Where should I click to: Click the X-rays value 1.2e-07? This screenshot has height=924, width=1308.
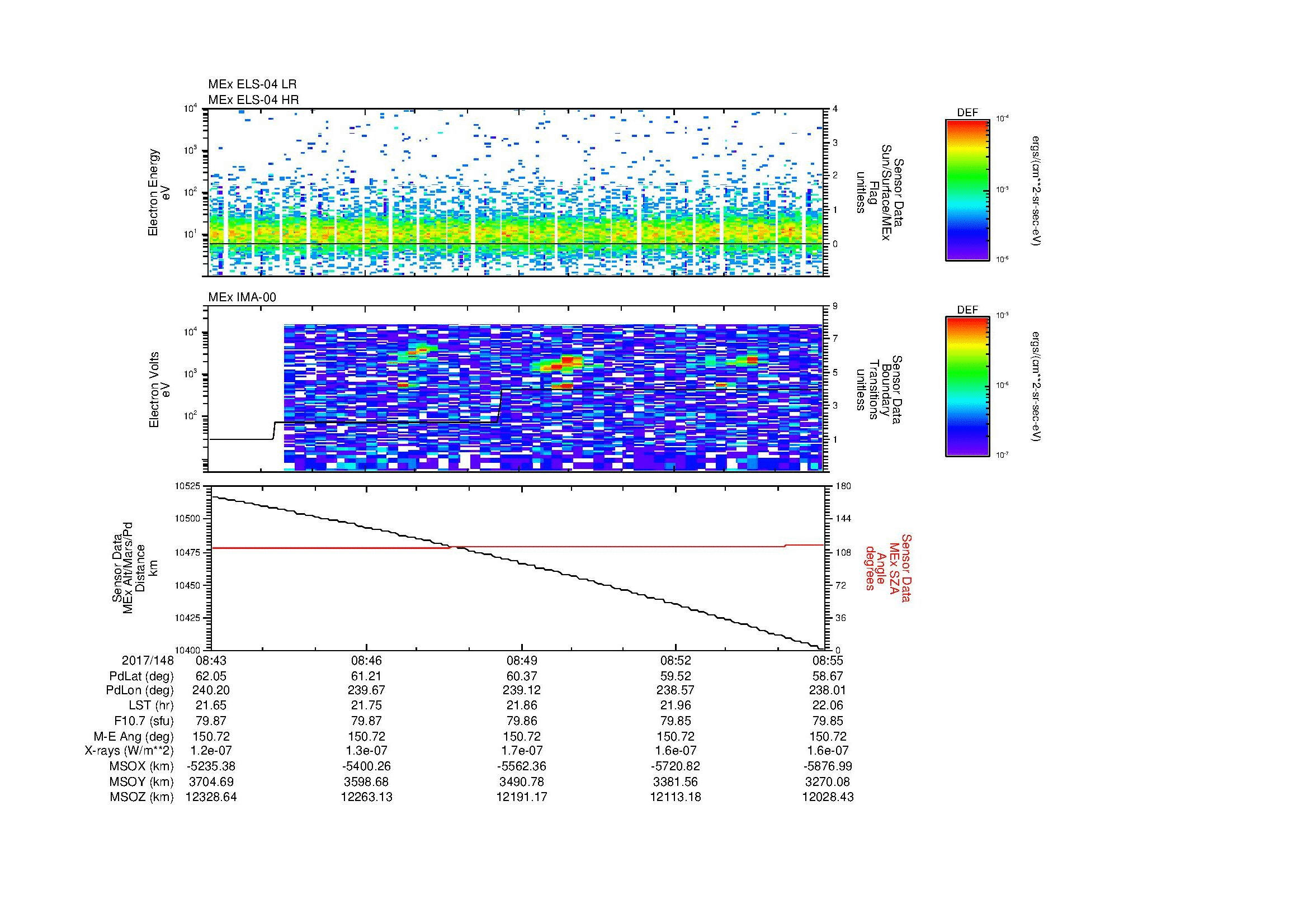point(211,751)
